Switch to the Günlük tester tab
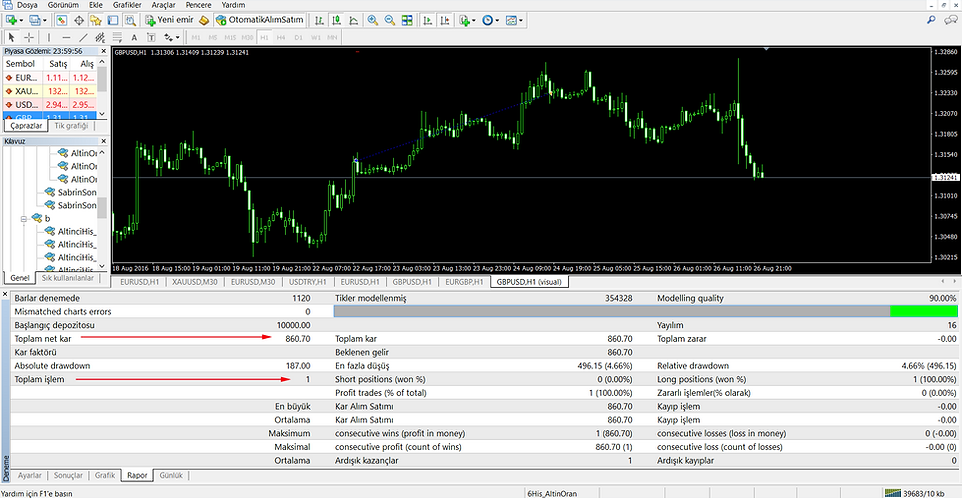 (171, 475)
